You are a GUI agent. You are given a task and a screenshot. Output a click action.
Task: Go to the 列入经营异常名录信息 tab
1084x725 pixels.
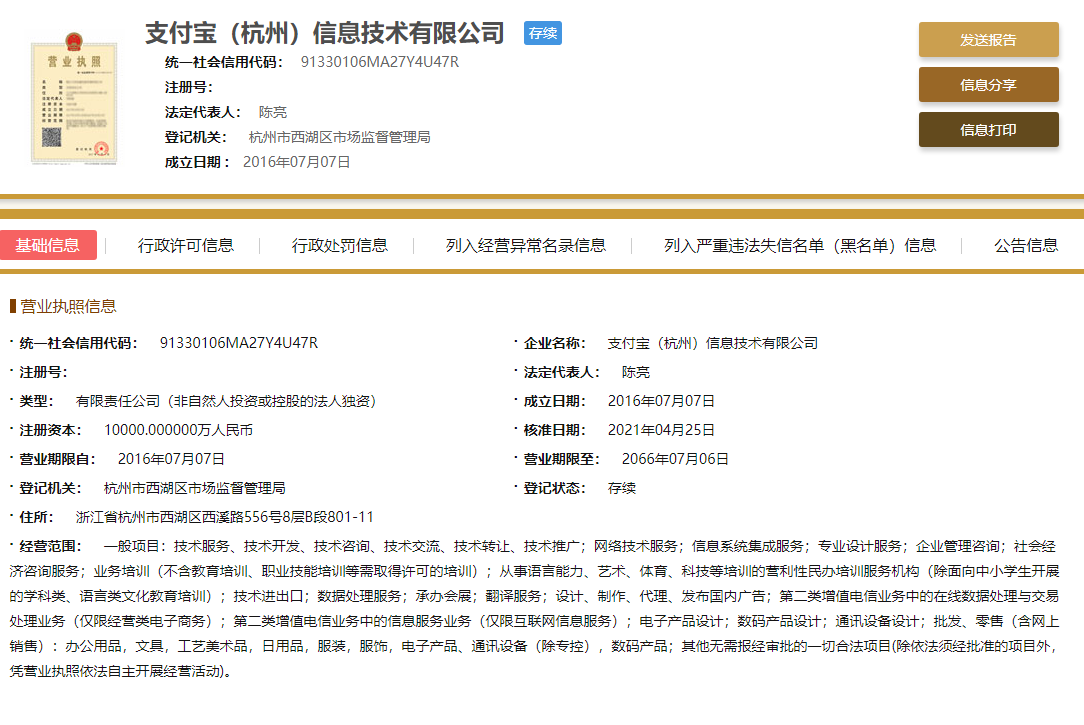pos(525,245)
